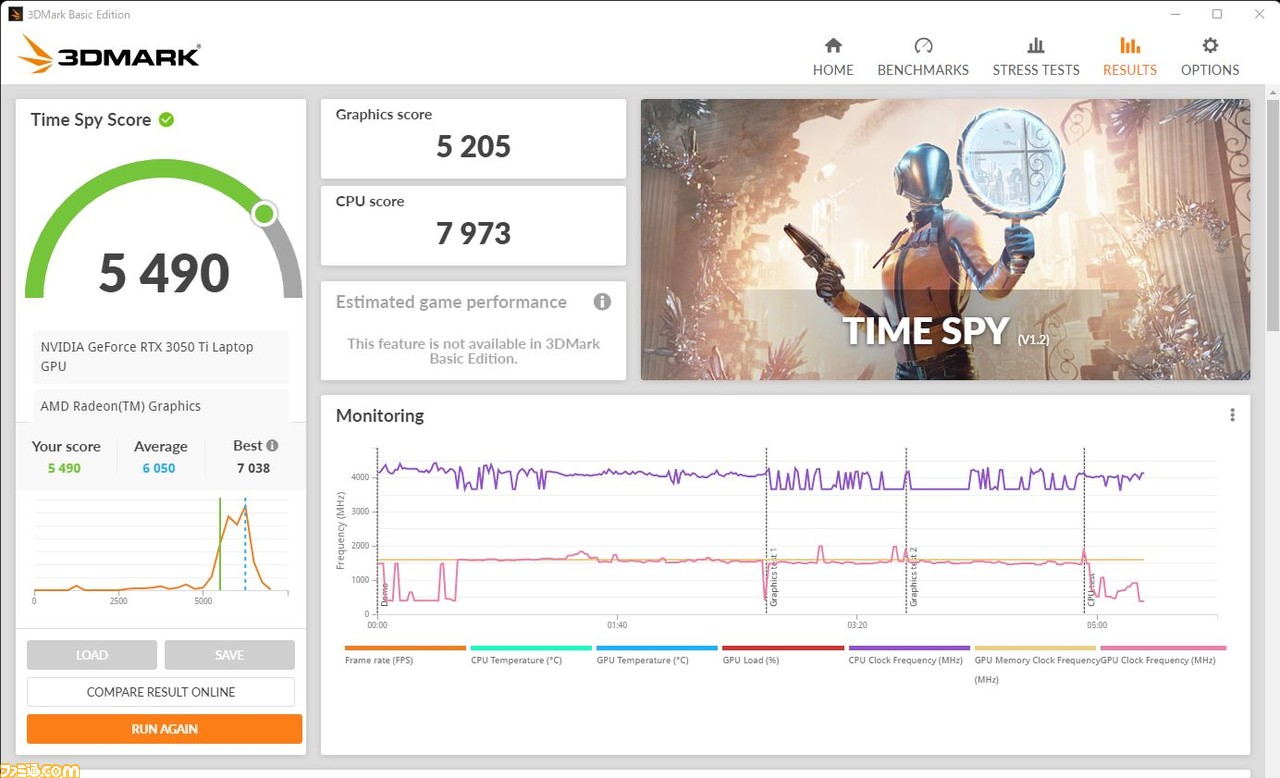The height and width of the screenshot is (778, 1280).
Task: Click the Demo marker in chart
Action: 379,530
